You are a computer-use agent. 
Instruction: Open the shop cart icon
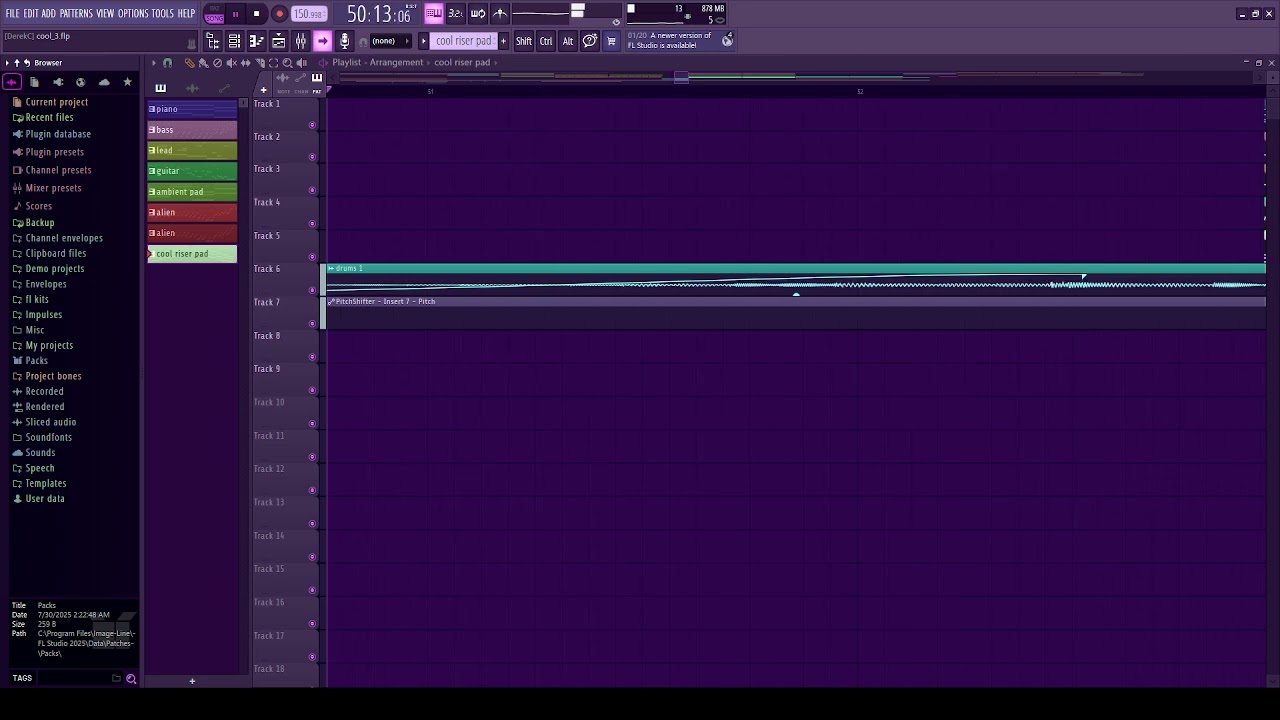tap(611, 41)
